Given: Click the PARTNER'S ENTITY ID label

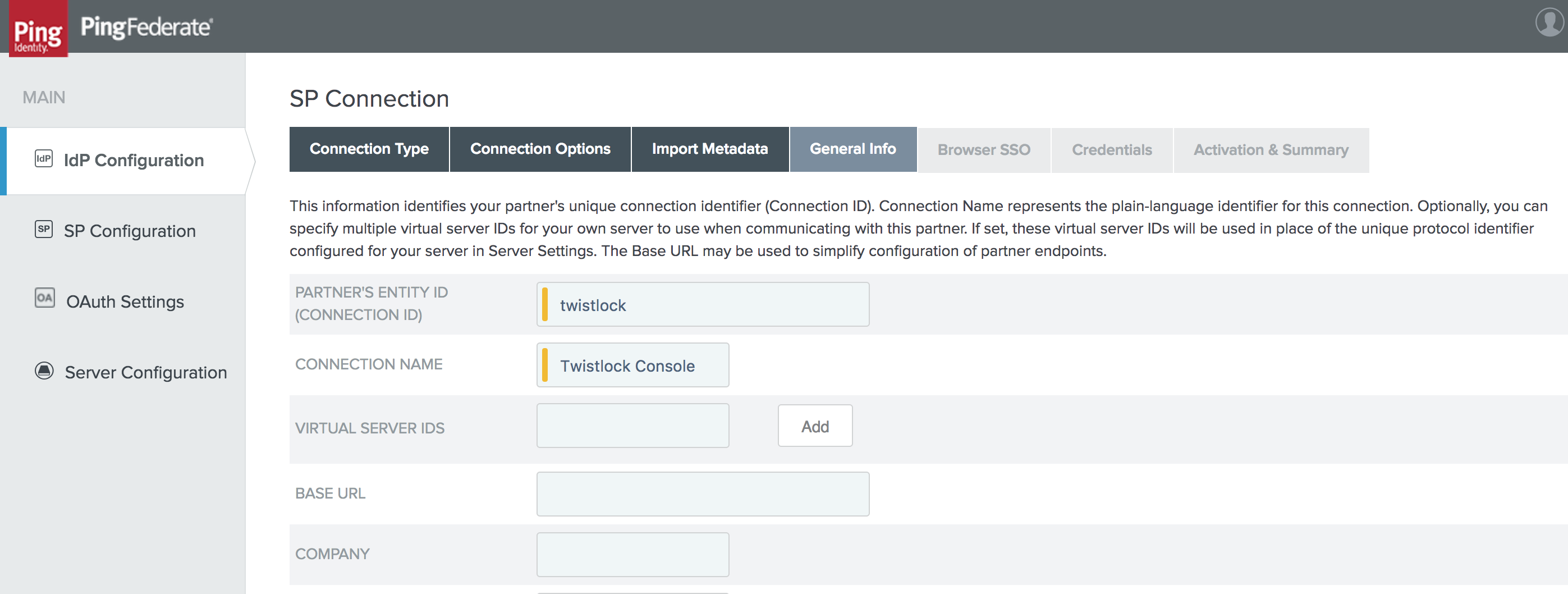Looking at the screenshot, I should point(372,303).
